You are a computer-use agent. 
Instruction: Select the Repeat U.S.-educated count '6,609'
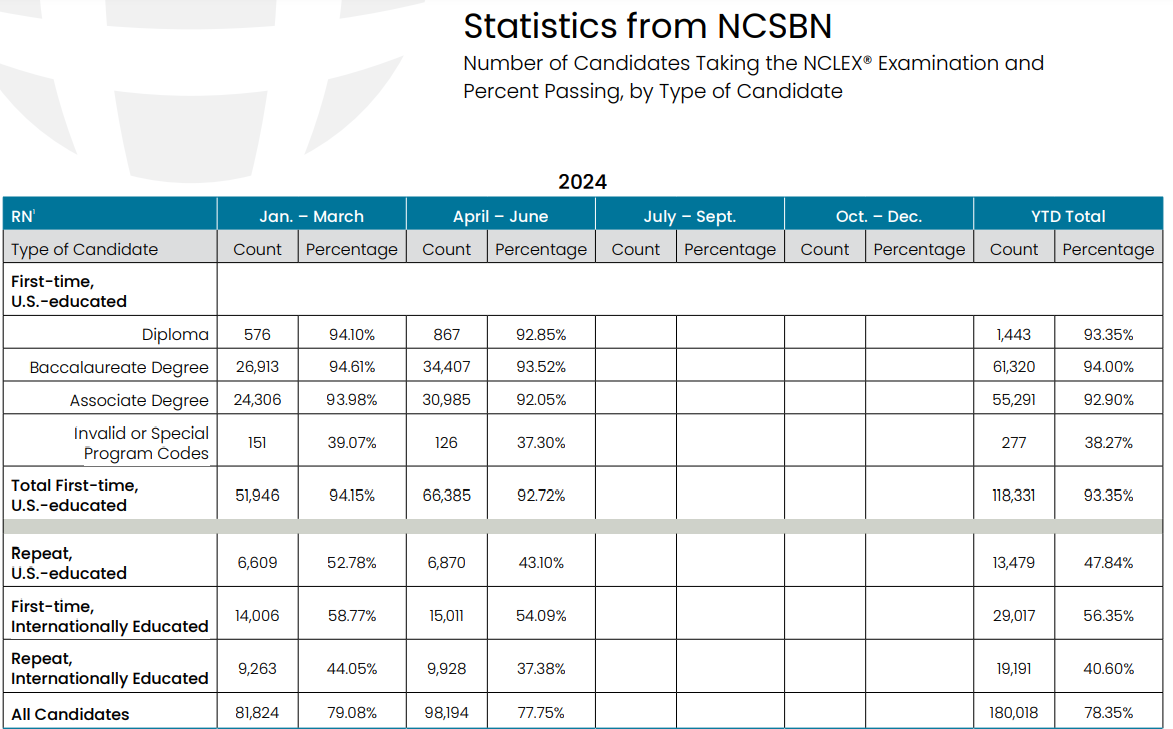pyautogui.click(x=257, y=563)
